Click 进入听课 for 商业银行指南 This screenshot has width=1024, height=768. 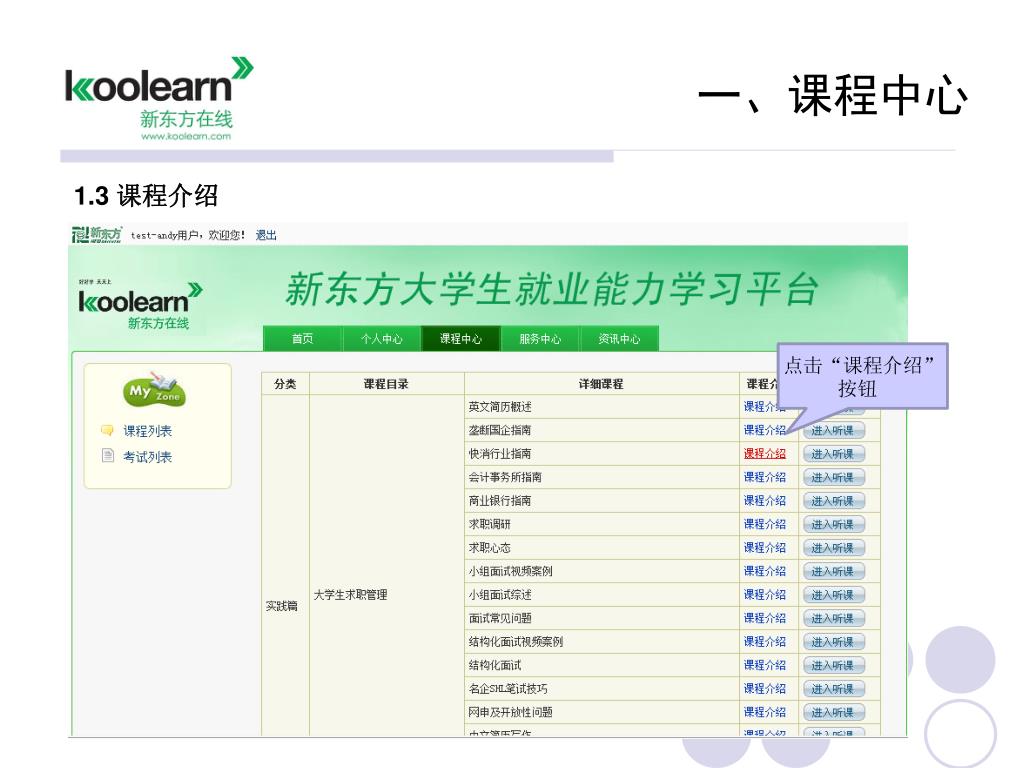click(x=833, y=501)
